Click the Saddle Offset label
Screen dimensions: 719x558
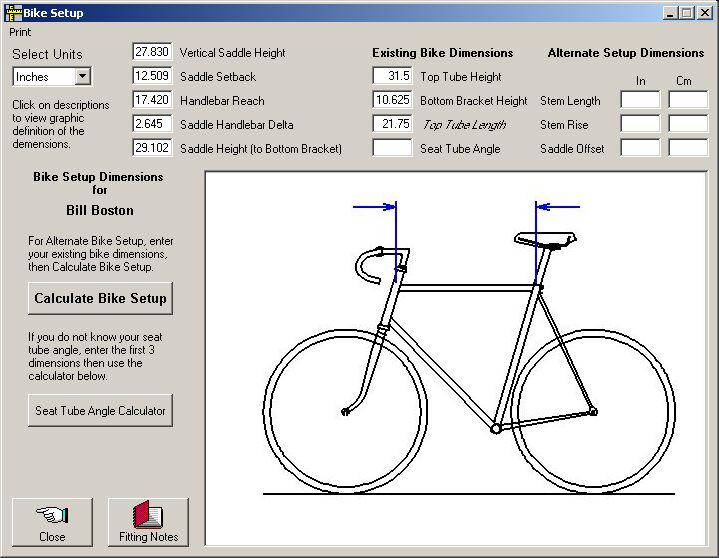pos(572,149)
